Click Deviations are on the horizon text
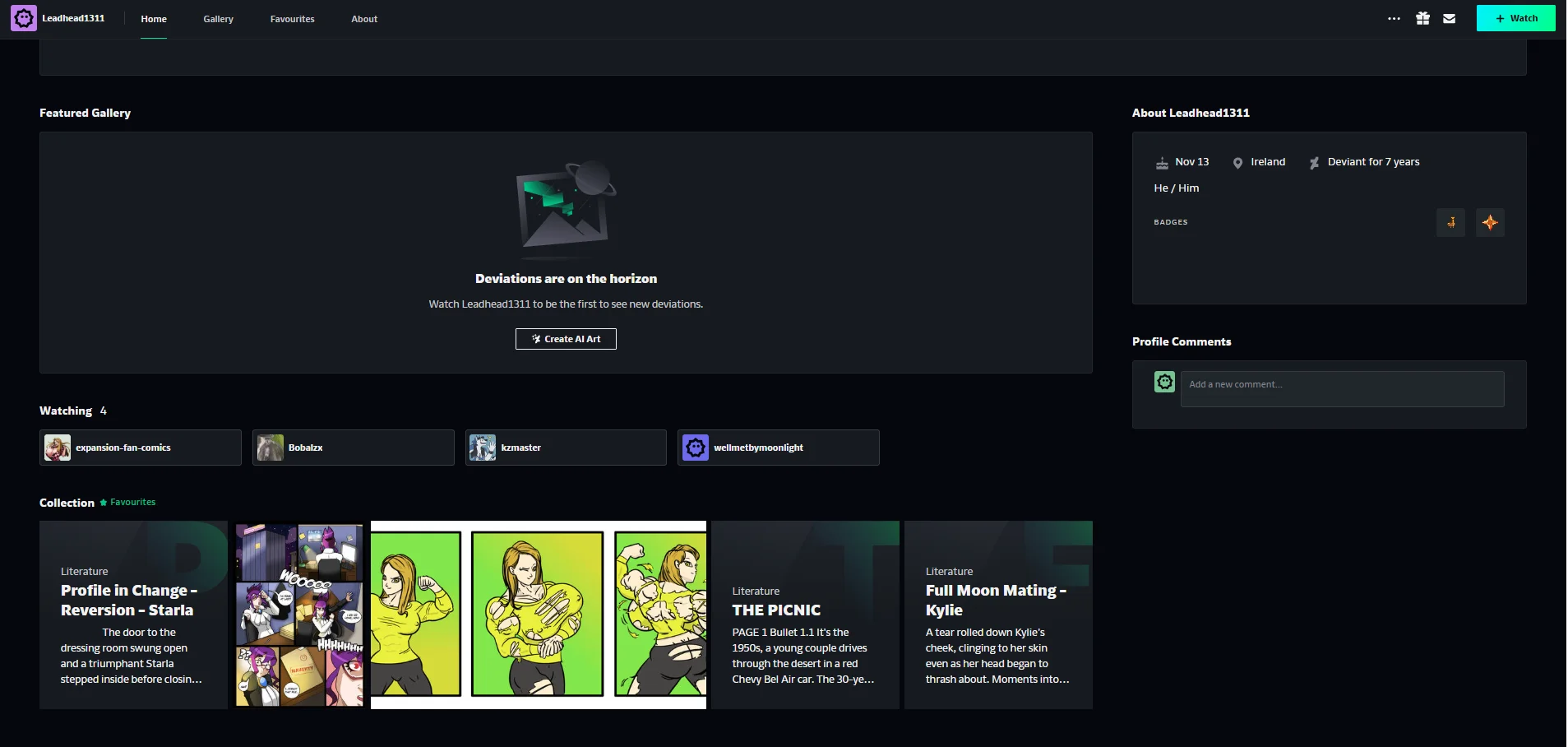The height and width of the screenshot is (747, 1568). pyautogui.click(x=566, y=279)
